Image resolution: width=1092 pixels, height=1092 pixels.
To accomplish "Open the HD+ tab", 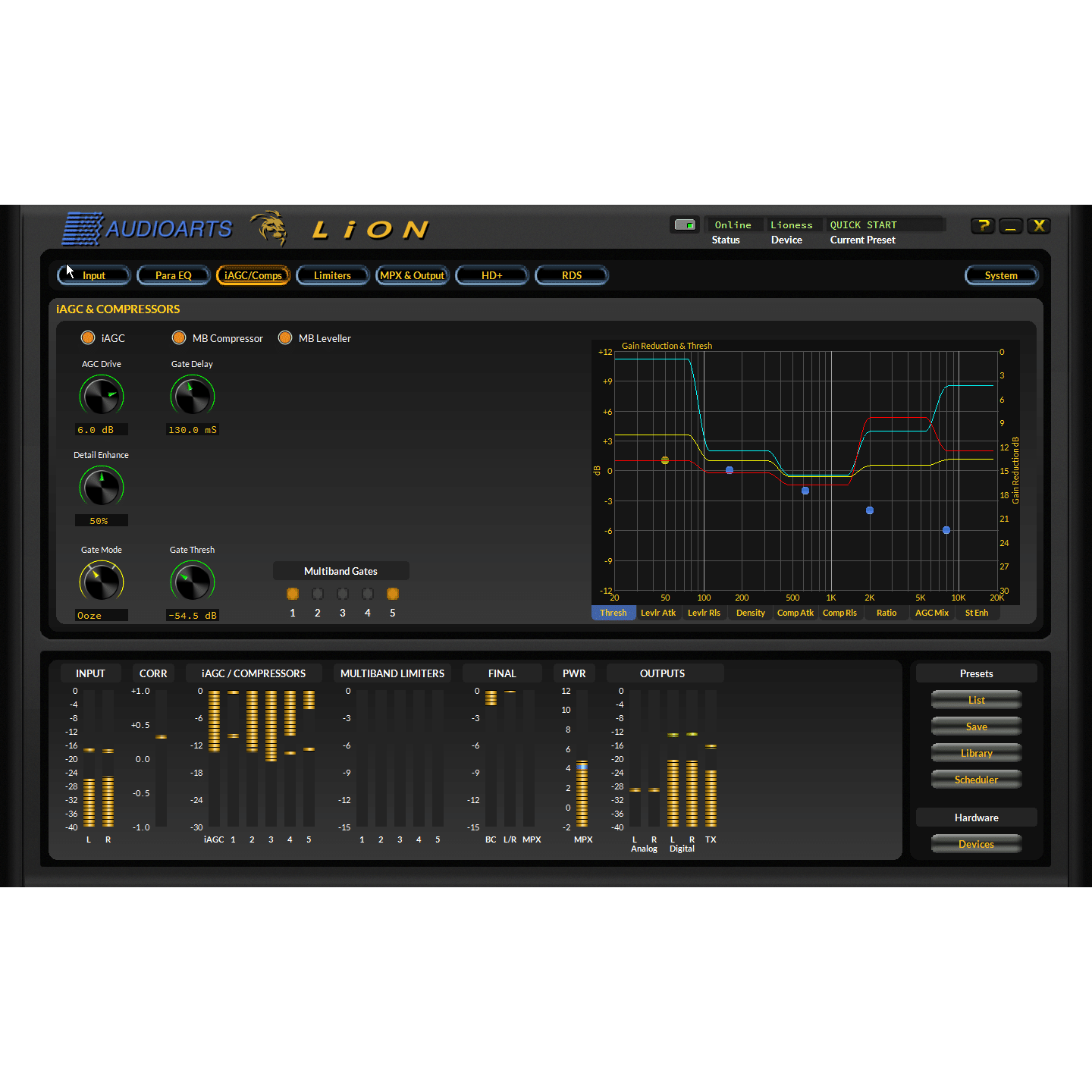I will [x=492, y=275].
